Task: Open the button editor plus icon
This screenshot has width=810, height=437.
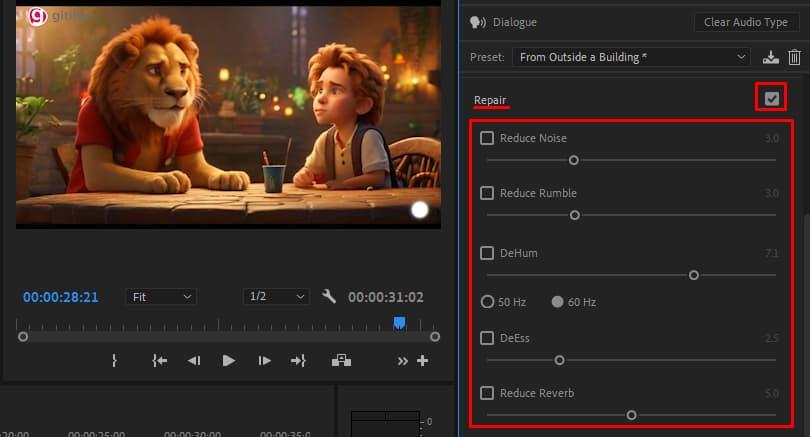Action: coord(422,361)
